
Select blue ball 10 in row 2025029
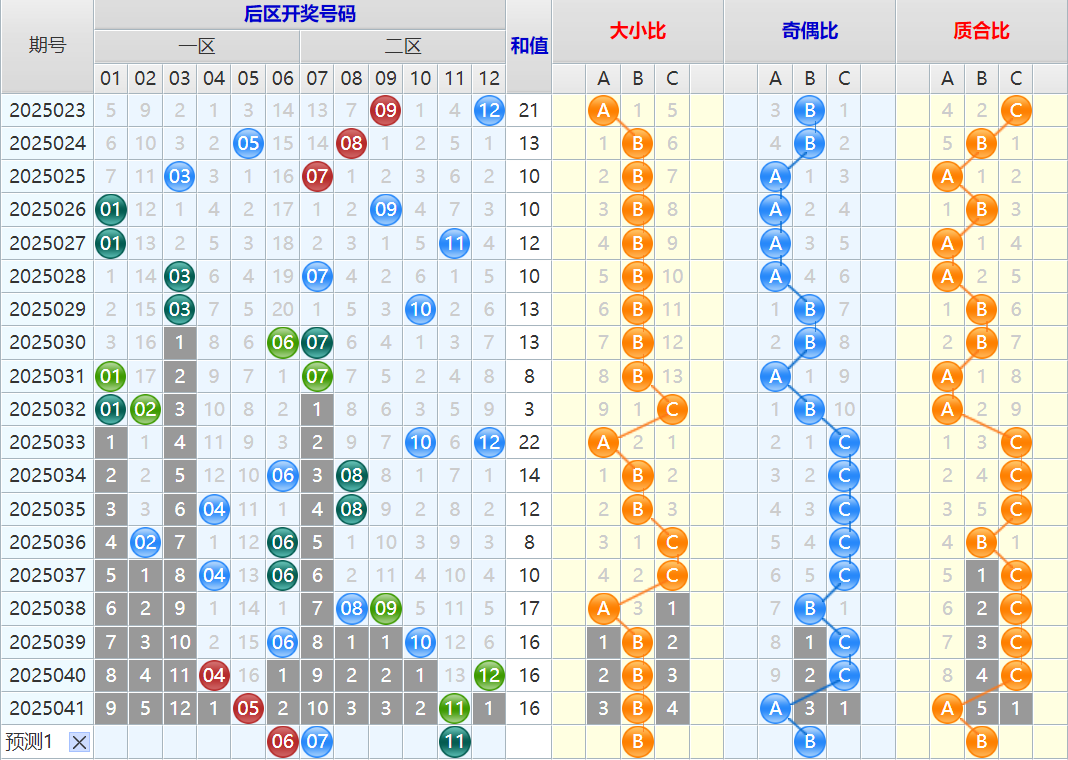[420, 309]
